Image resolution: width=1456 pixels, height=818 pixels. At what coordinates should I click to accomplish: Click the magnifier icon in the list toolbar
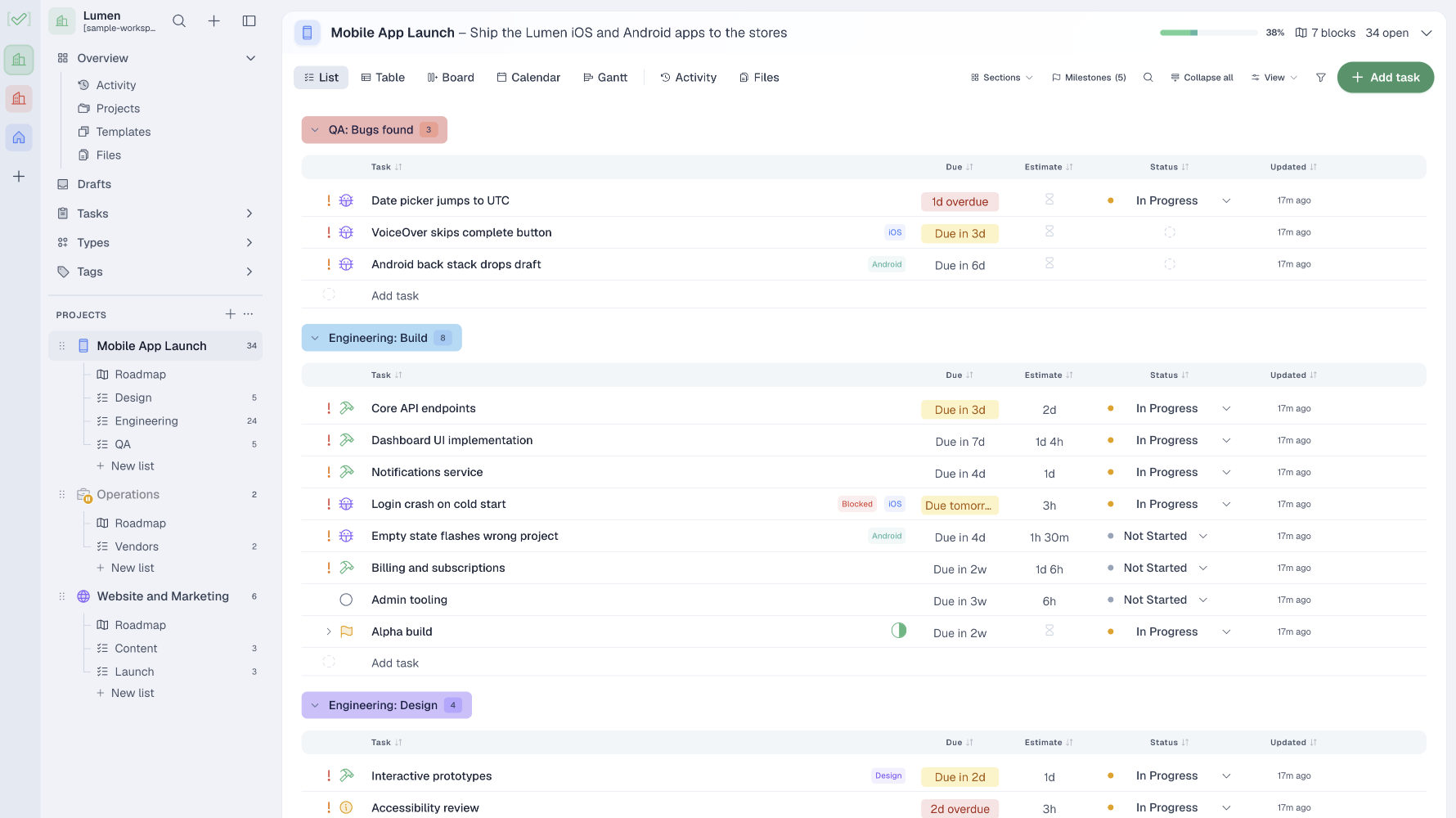1148,78
